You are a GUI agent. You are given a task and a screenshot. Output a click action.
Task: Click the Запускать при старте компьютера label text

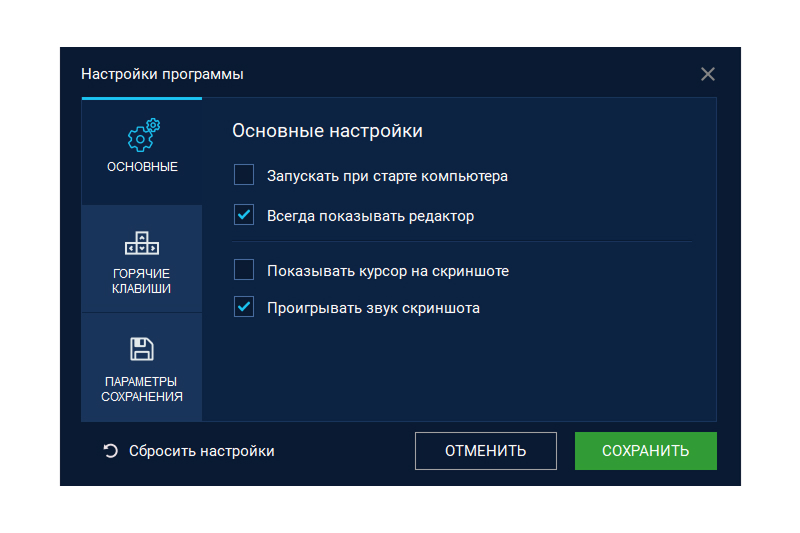point(387,176)
